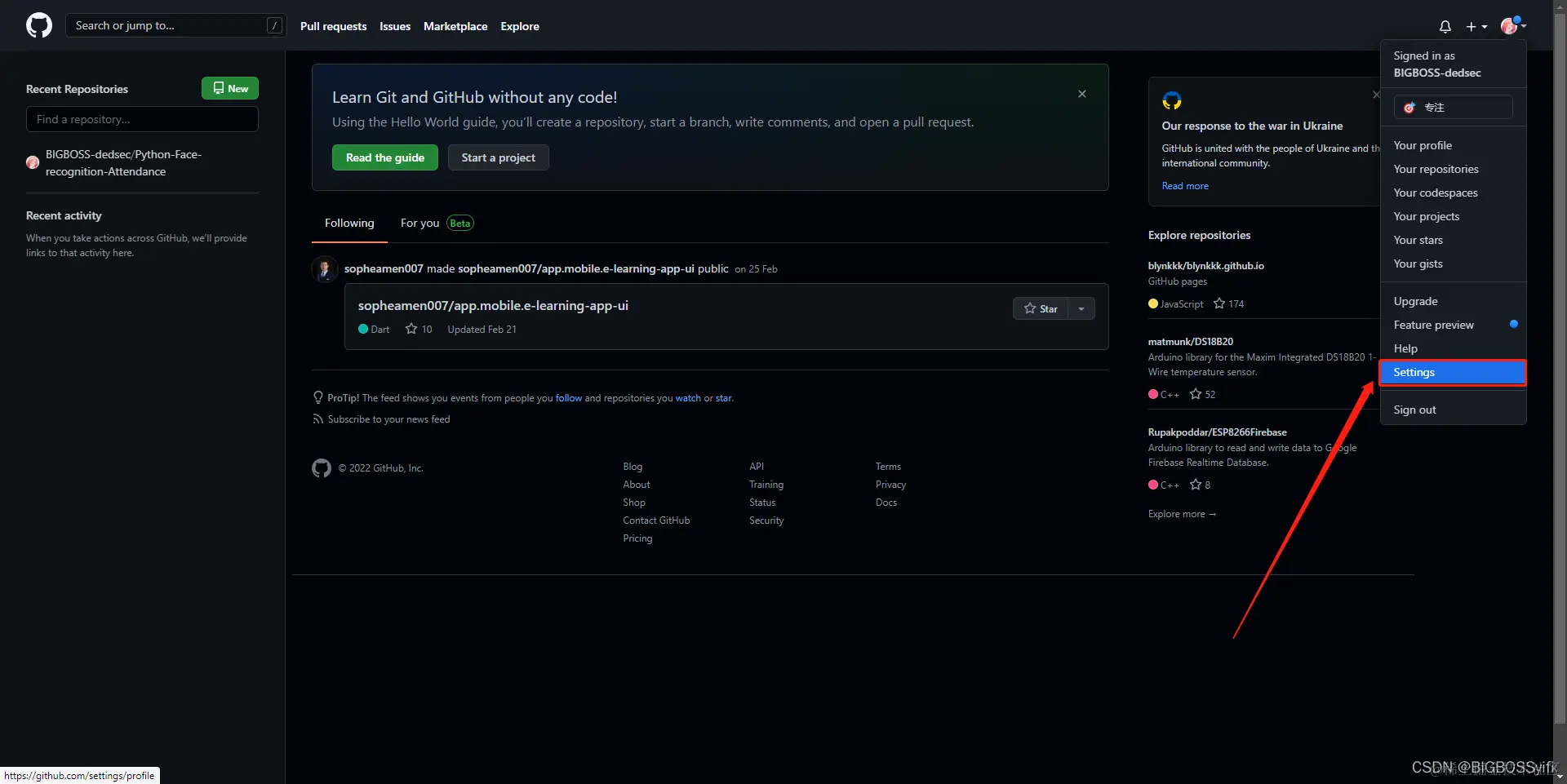1567x784 pixels.
Task: Select Your gists in user menu
Action: 1453,264
